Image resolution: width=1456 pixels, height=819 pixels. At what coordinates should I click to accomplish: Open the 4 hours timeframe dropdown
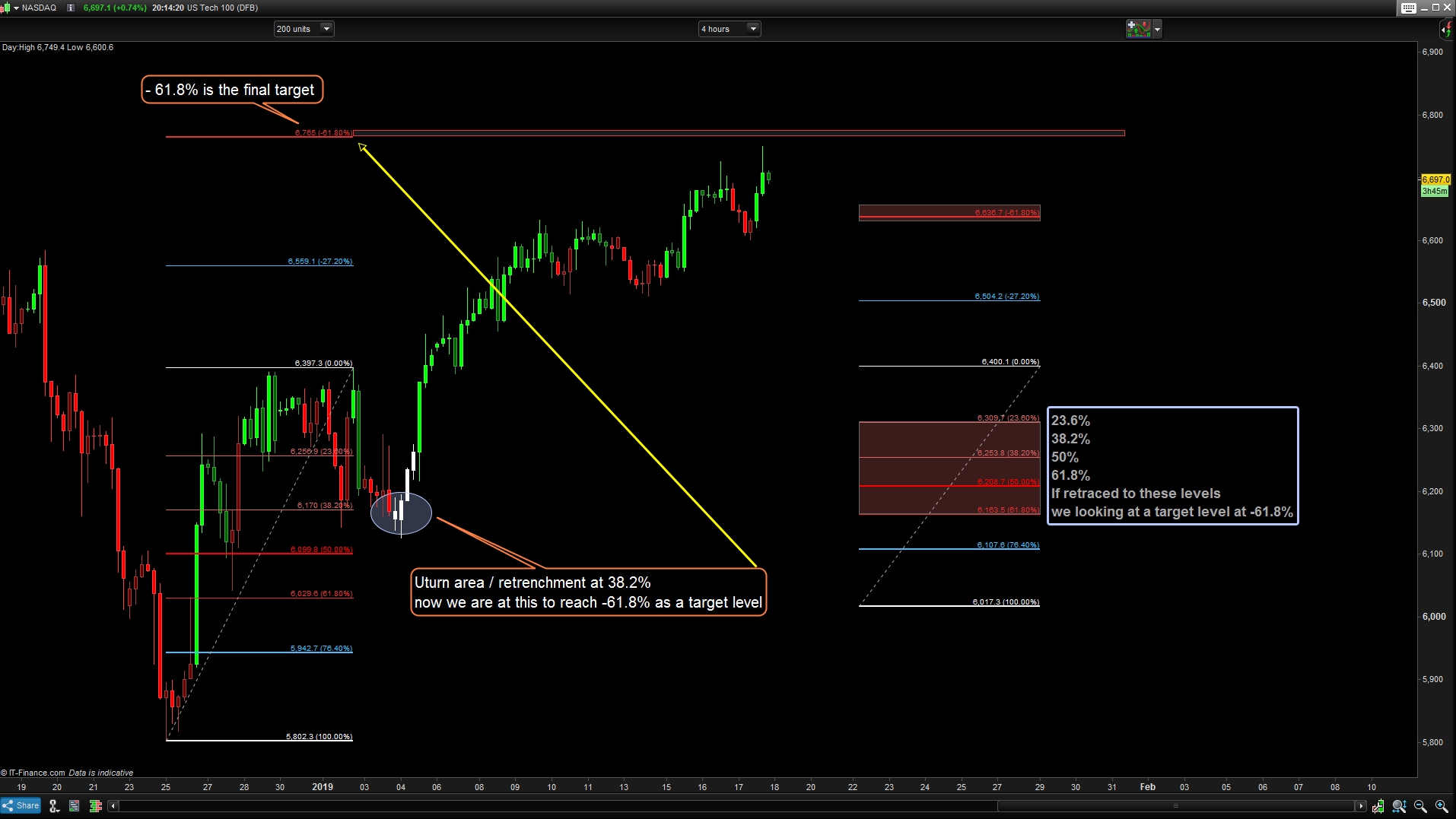730,29
